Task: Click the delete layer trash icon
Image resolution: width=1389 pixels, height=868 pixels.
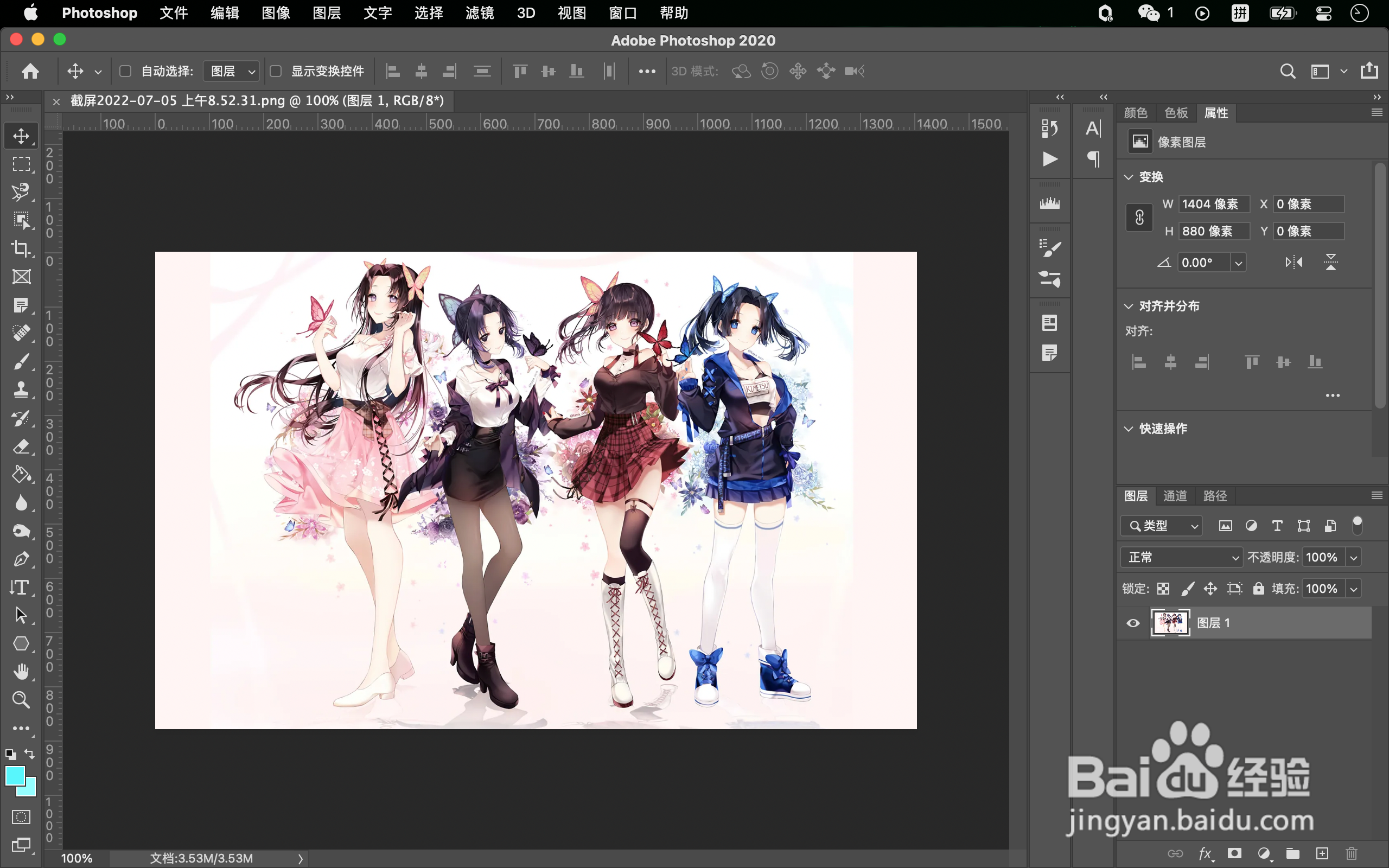Action: click(x=1352, y=854)
